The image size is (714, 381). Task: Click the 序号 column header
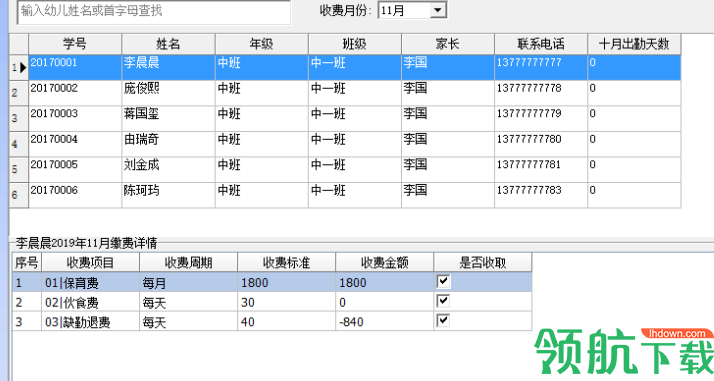click(27, 263)
